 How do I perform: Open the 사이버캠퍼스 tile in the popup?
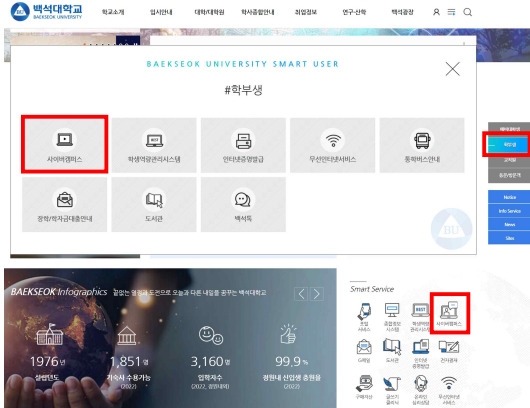[x=65, y=144]
